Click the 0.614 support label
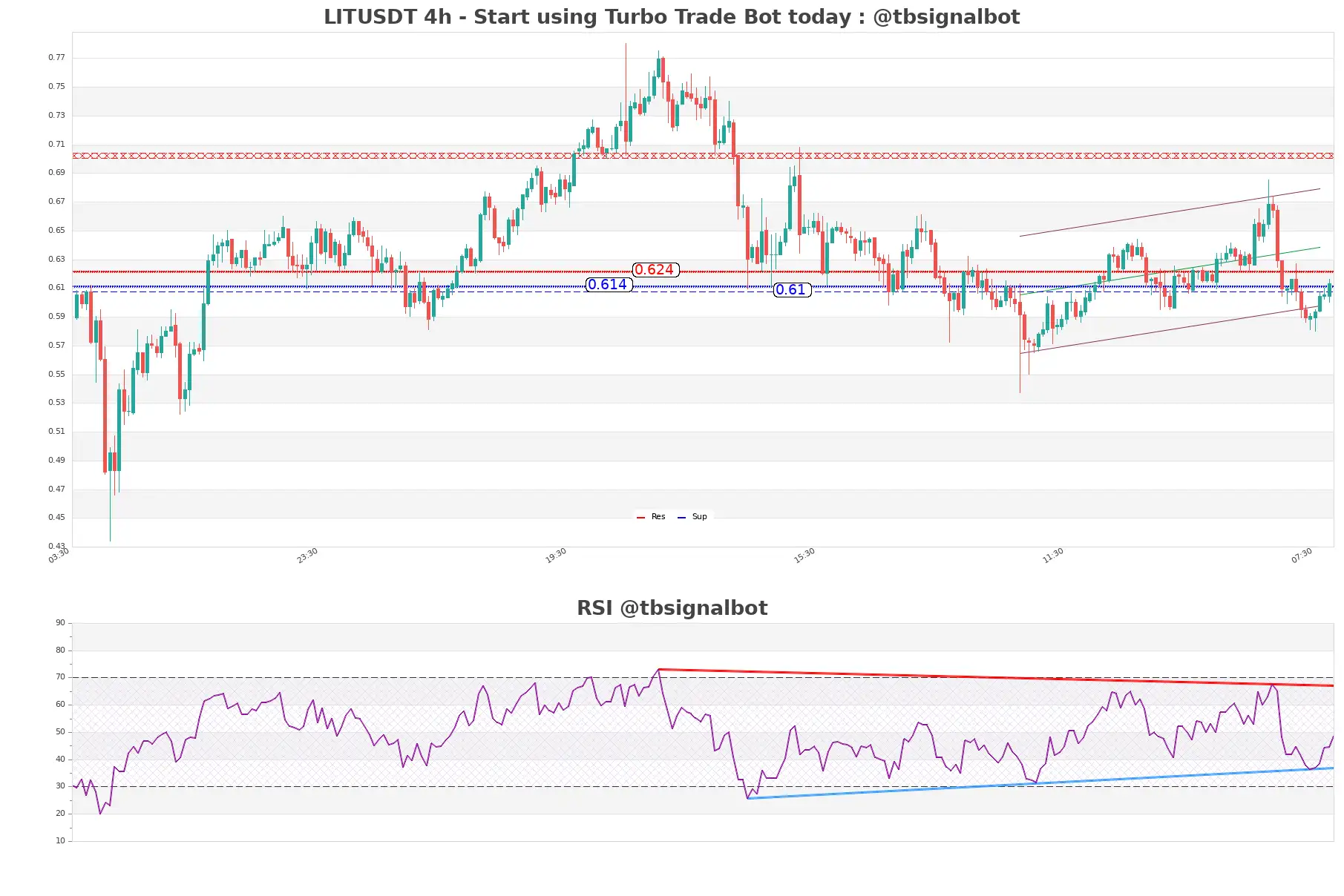 [x=609, y=285]
